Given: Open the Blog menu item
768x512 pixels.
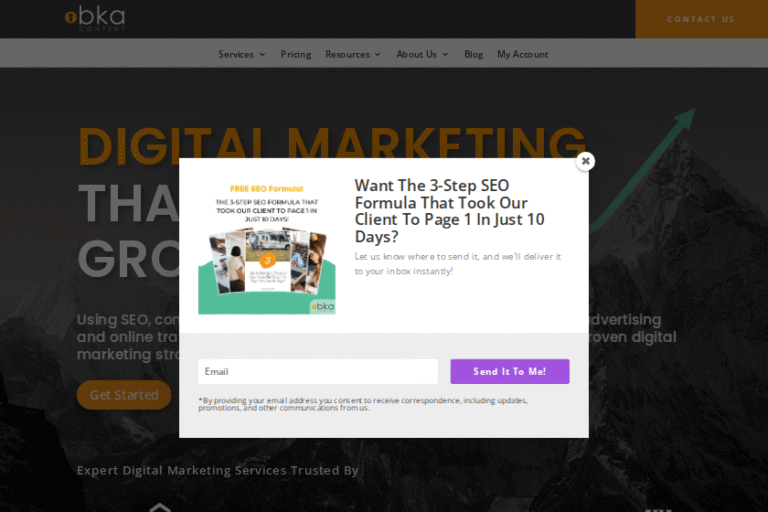Looking at the screenshot, I should pyautogui.click(x=474, y=54).
